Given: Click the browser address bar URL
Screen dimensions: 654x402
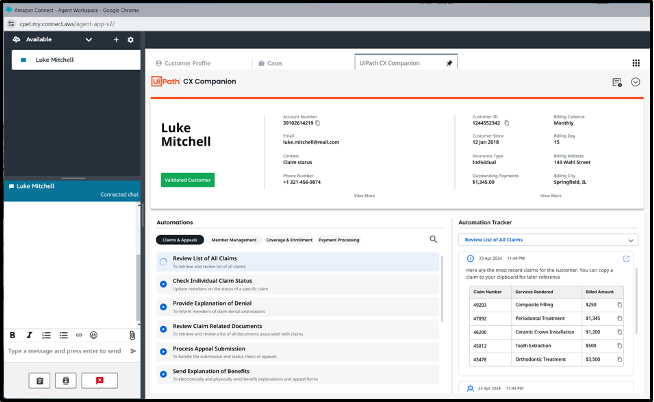Looking at the screenshot, I should [67, 24].
